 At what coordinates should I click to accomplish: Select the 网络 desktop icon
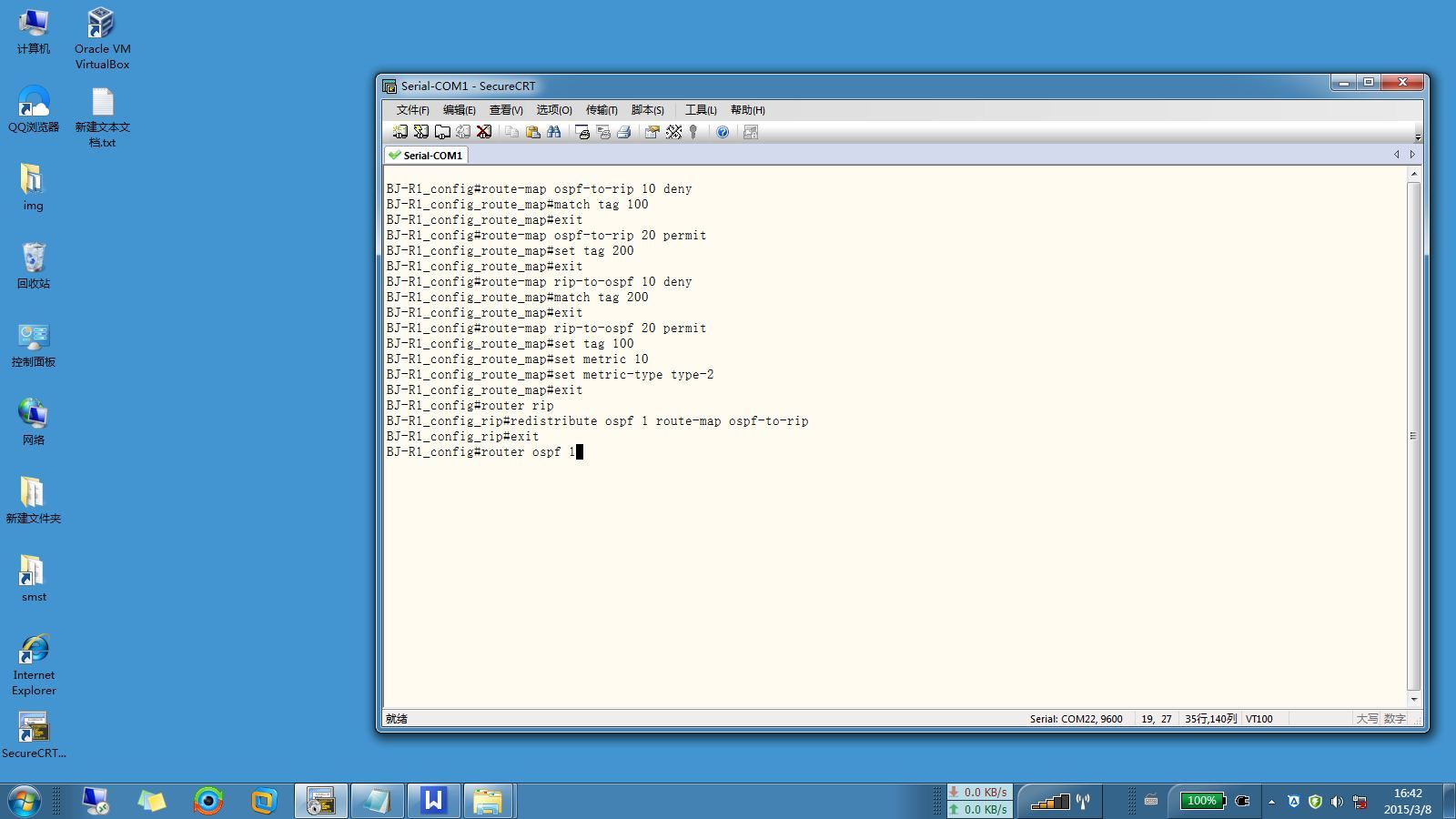tap(34, 421)
